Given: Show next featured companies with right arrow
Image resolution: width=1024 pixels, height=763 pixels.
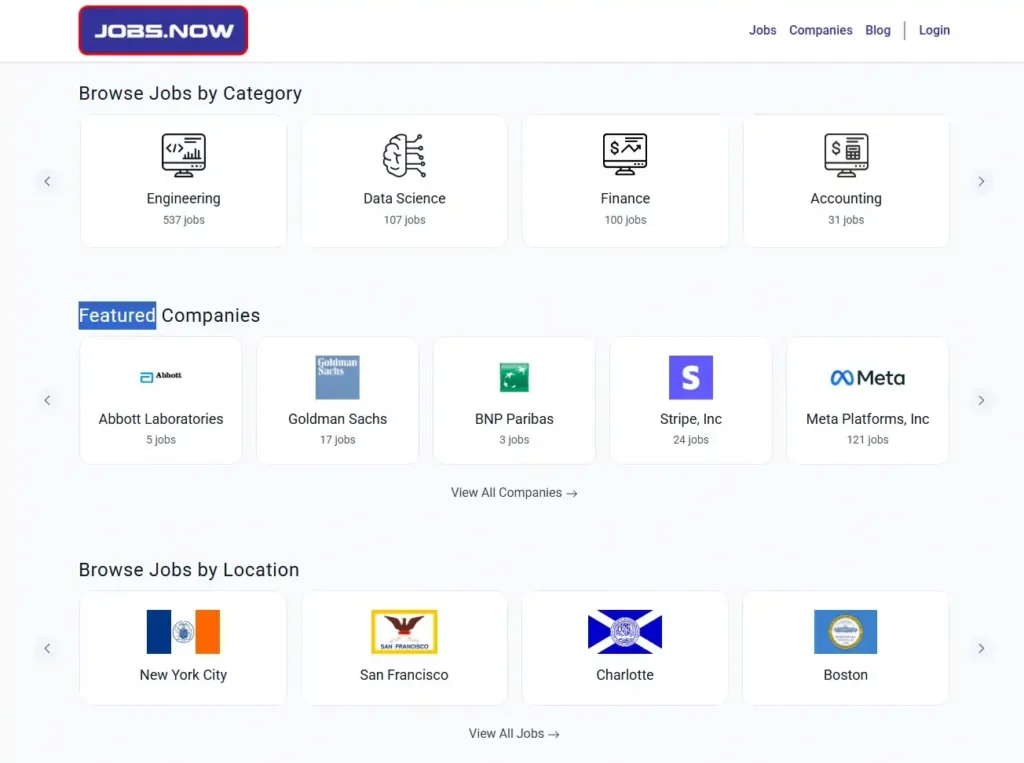Looking at the screenshot, I should click(x=981, y=400).
